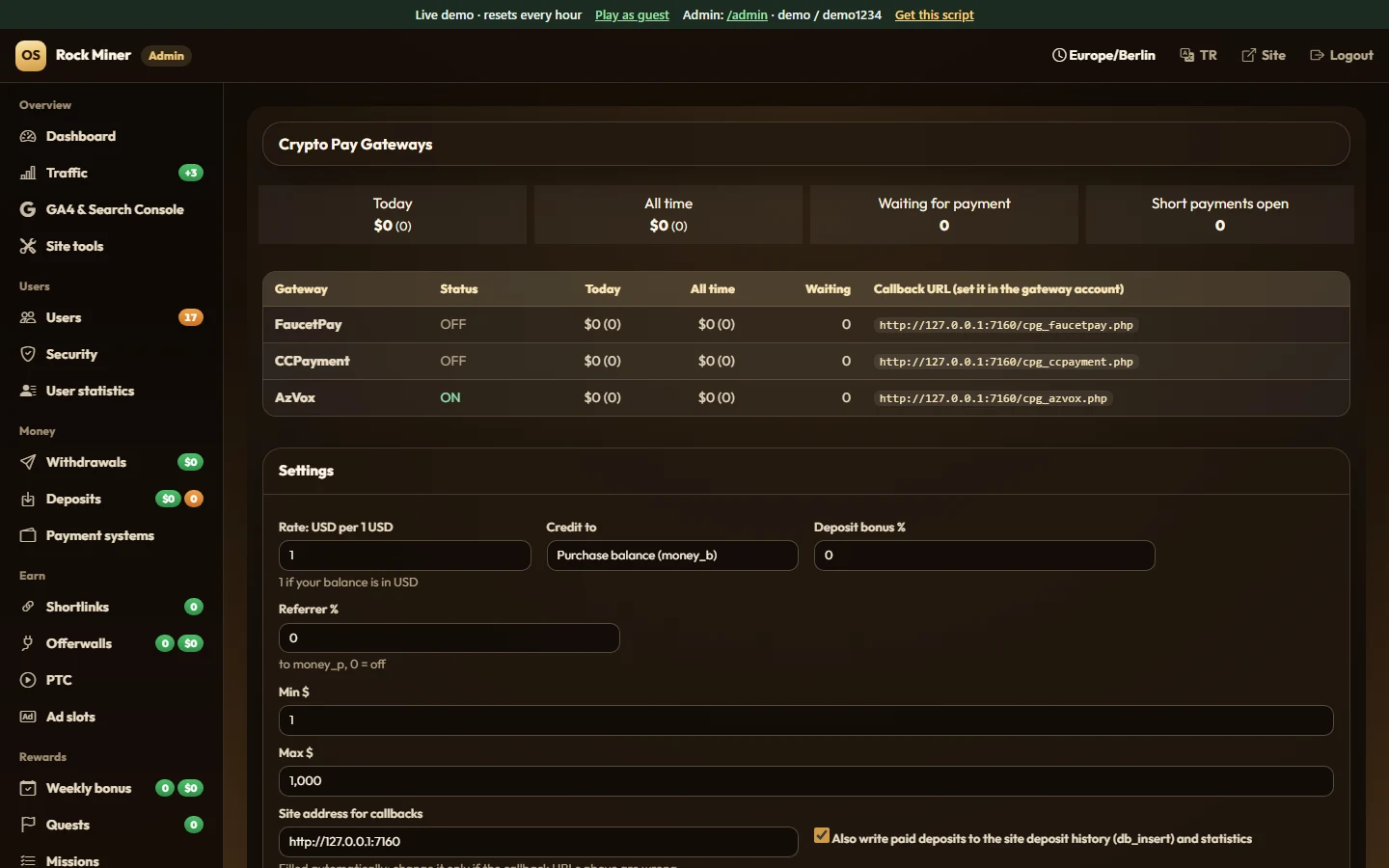Click the OS logo icon beside Rock Miner
This screenshot has width=1389, height=868.
point(31,55)
